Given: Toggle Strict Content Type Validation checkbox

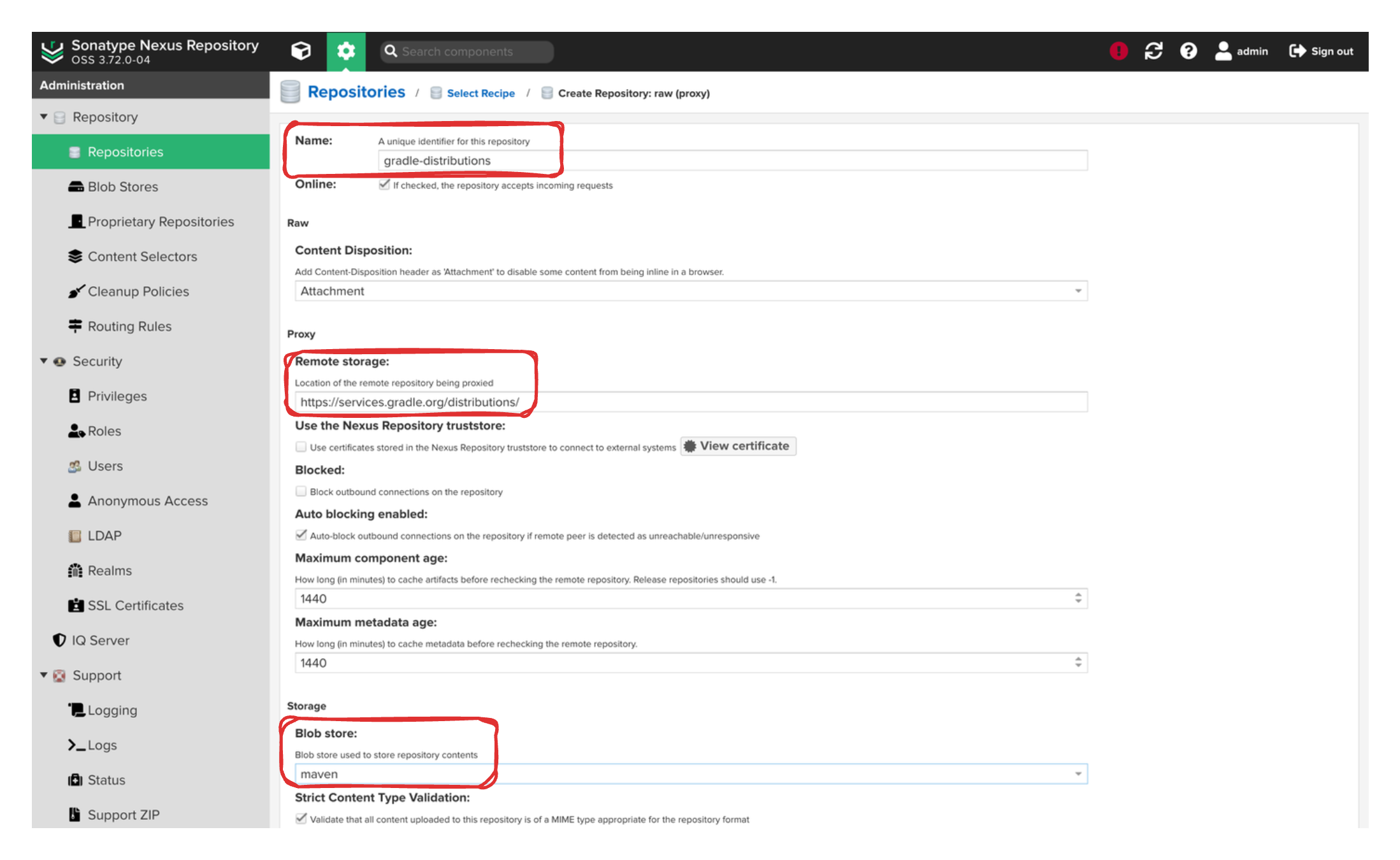Looking at the screenshot, I should click(301, 819).
